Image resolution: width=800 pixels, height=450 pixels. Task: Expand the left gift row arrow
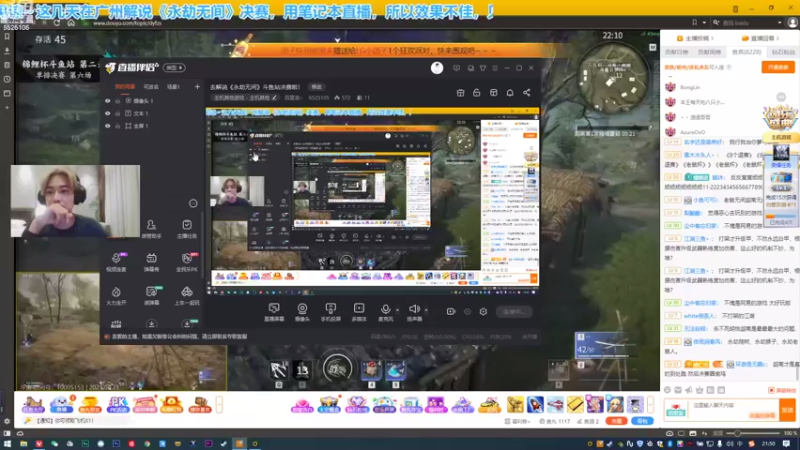point(219,405)
